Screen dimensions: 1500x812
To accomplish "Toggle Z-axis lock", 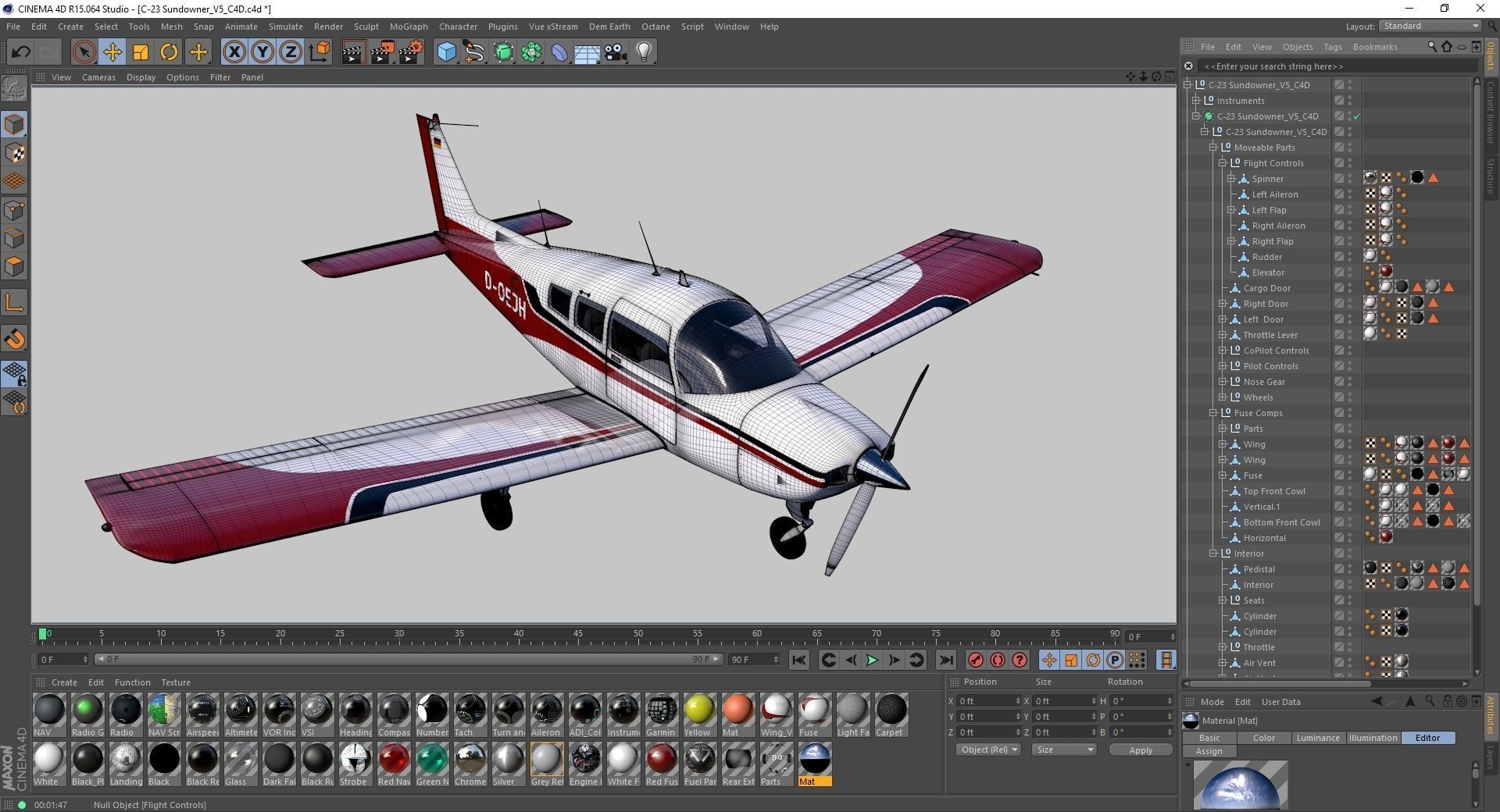I will click(291, 52).
